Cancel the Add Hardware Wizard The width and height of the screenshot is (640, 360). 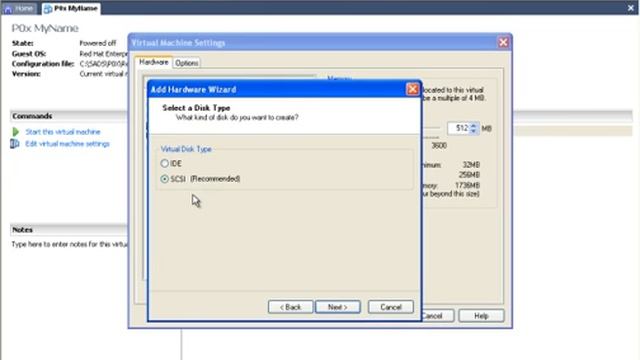[391, 307]
